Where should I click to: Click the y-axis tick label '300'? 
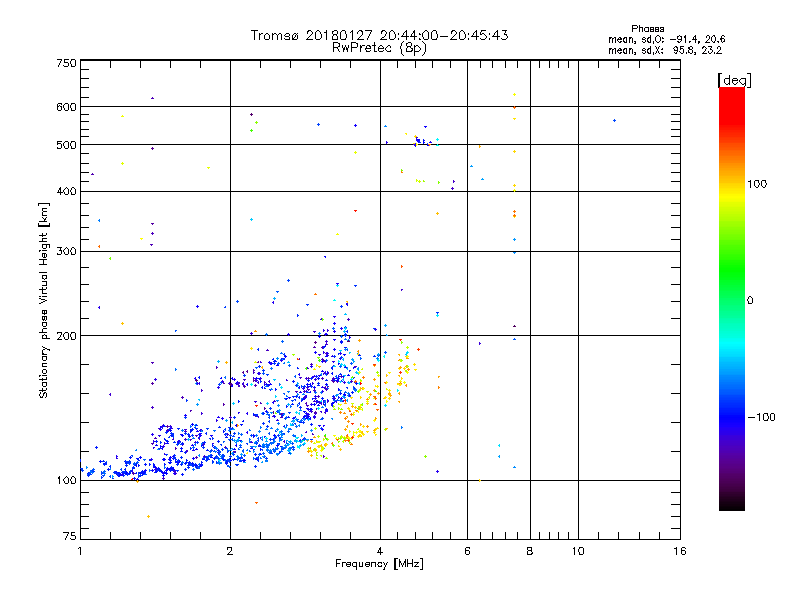click(67, 252)
